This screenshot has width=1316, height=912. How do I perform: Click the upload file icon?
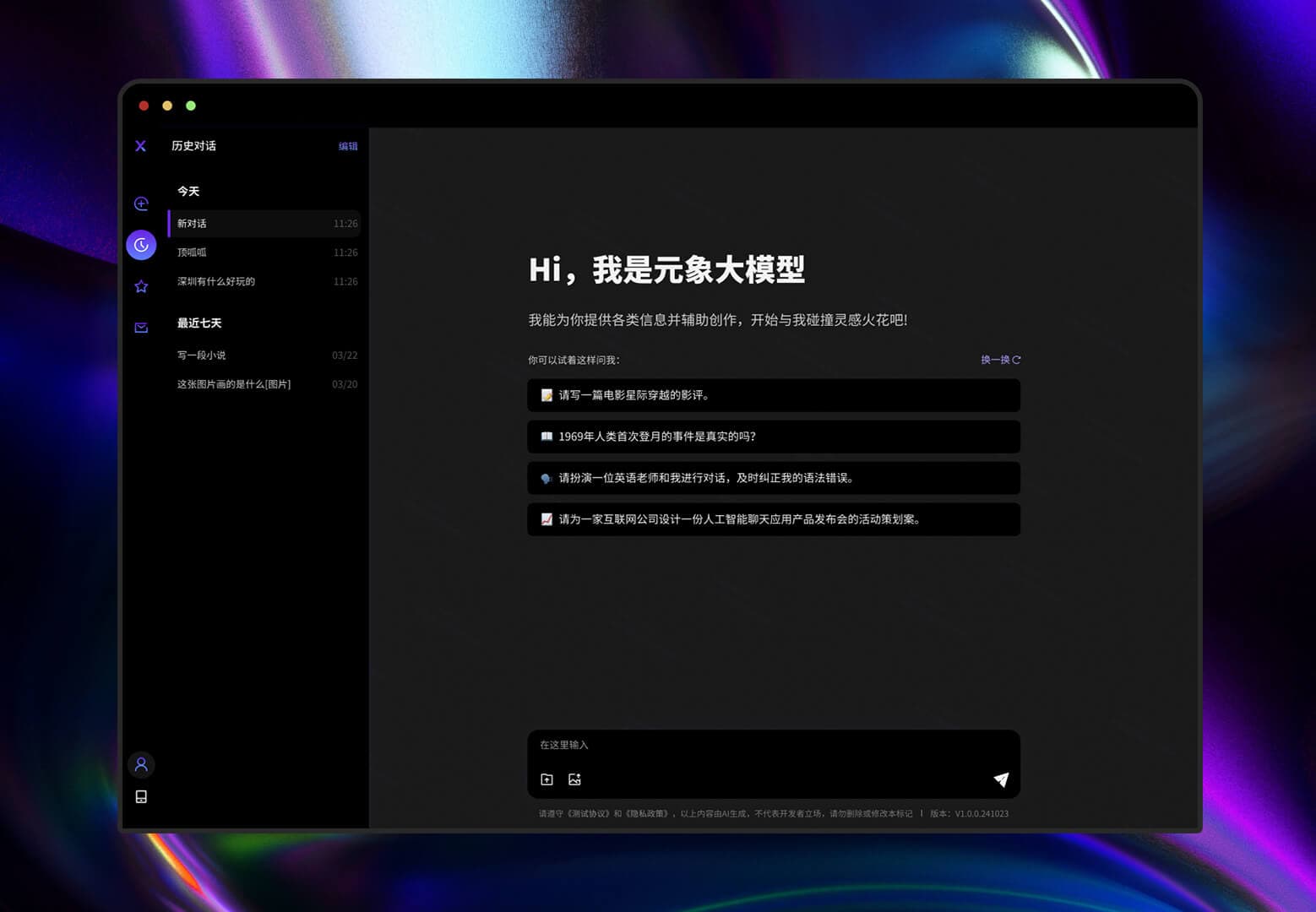point(547,779)
